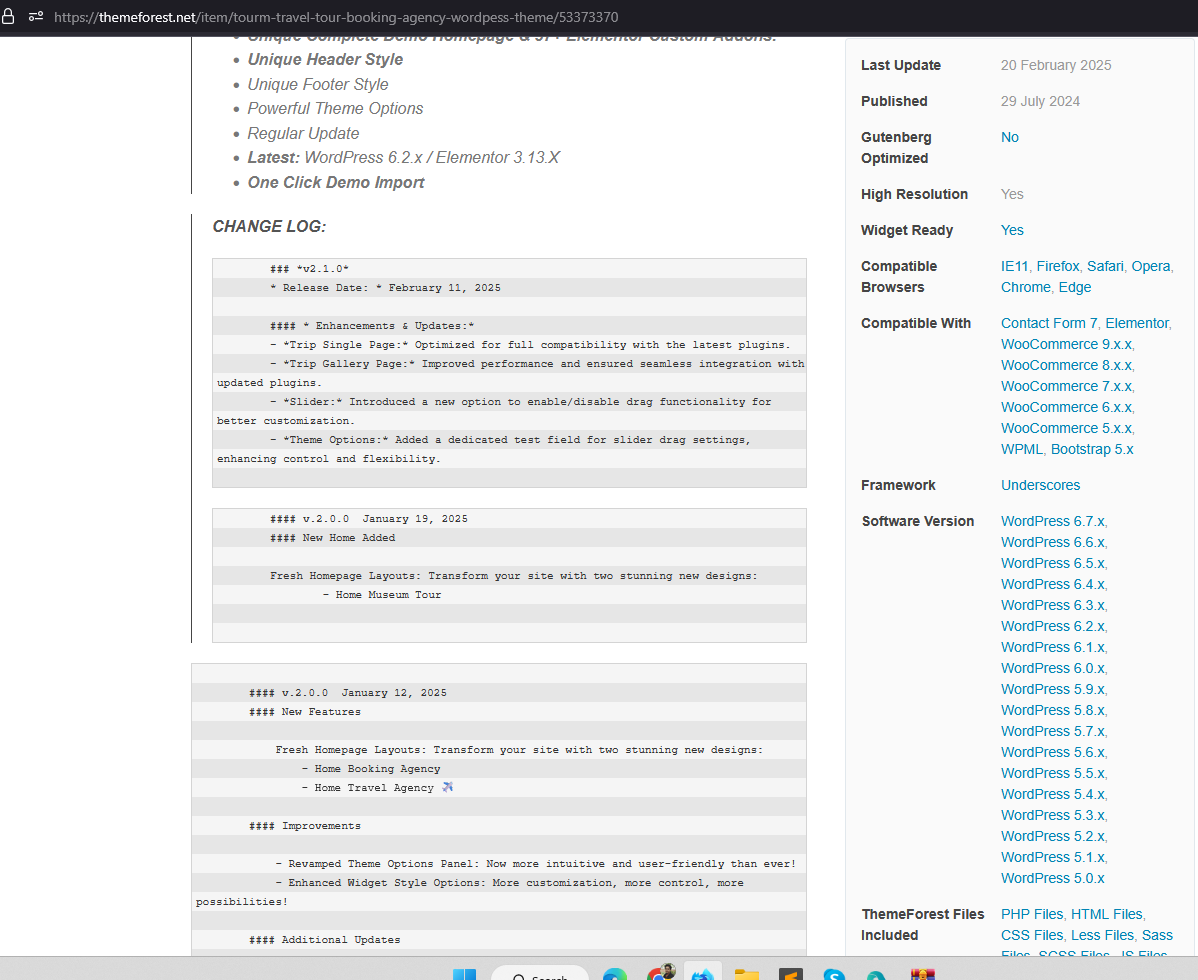Click the Contact Form 7 link
Image resolution: width=1198 pixels, height=980 pixels.
pos(1049,323)
